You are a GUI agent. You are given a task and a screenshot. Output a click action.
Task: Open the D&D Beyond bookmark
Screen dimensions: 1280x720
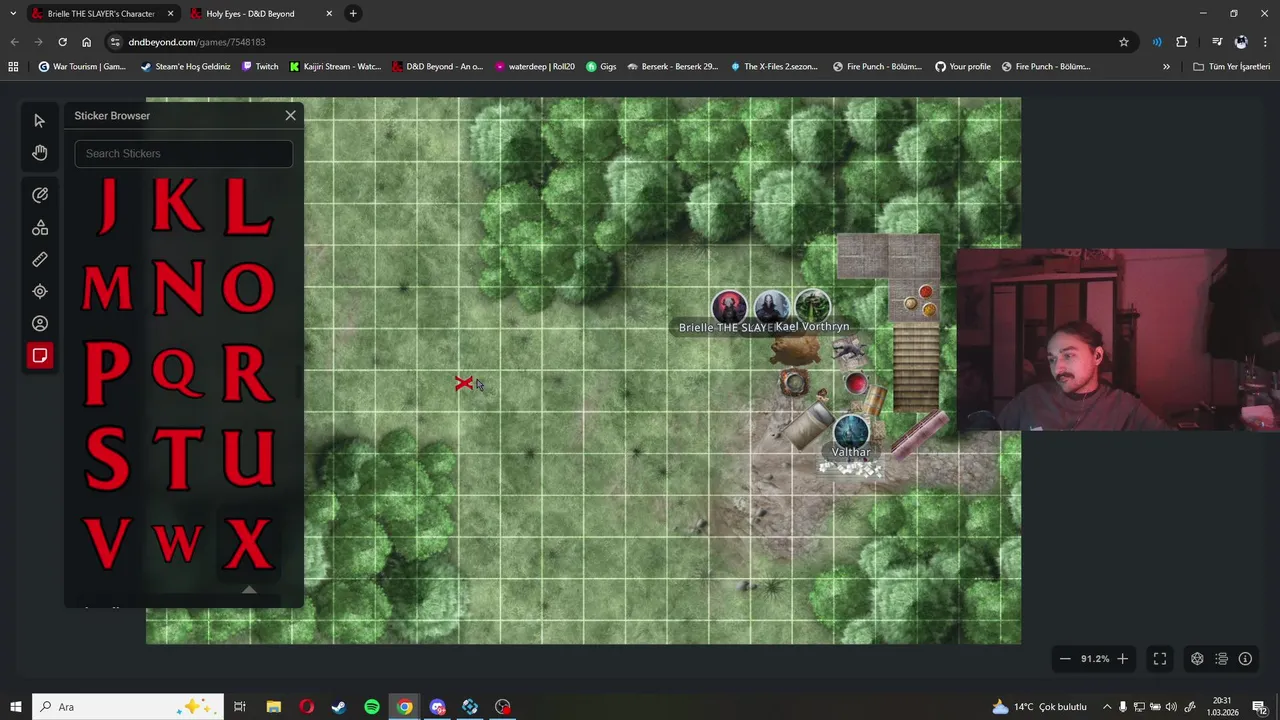(x=437, y=67)
